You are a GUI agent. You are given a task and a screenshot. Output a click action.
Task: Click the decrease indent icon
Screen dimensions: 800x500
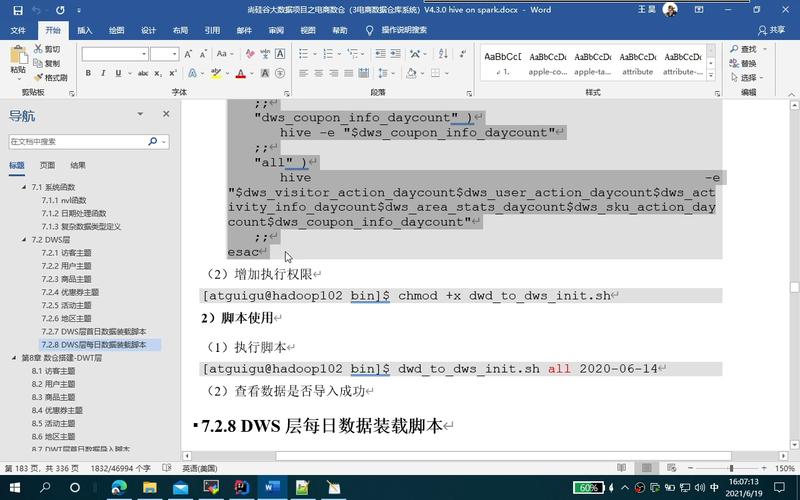click(380, 54)
